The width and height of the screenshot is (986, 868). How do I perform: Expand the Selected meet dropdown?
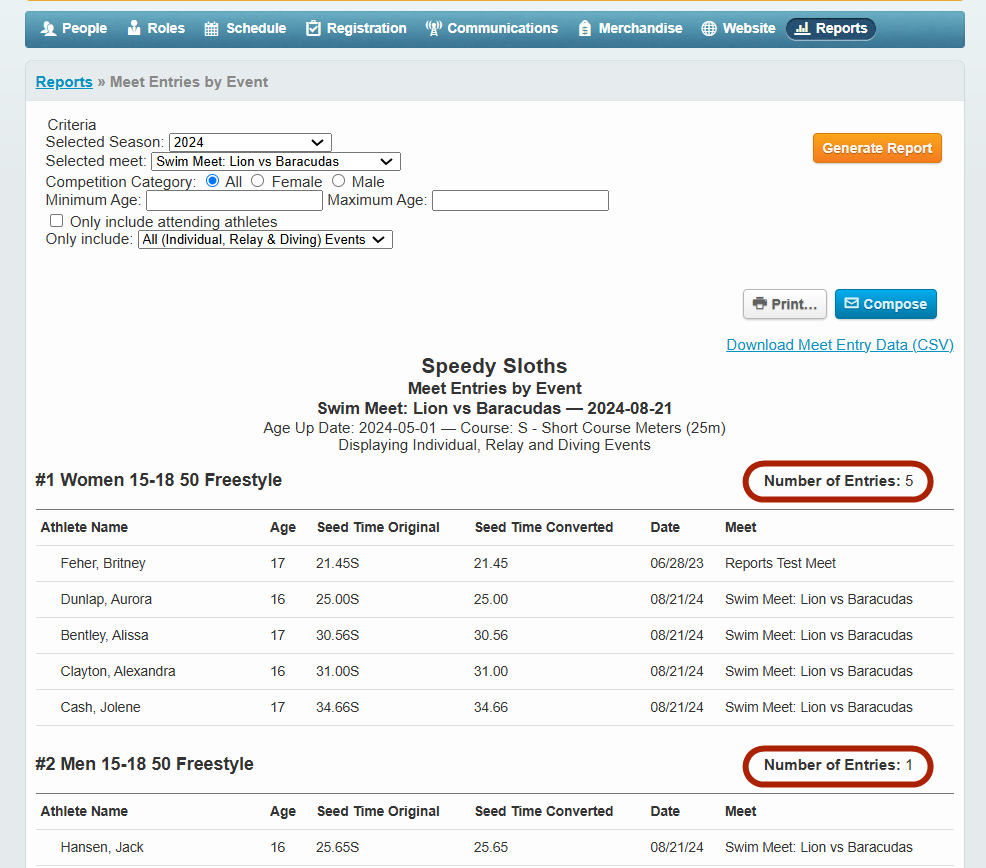[x=276, y=161]
